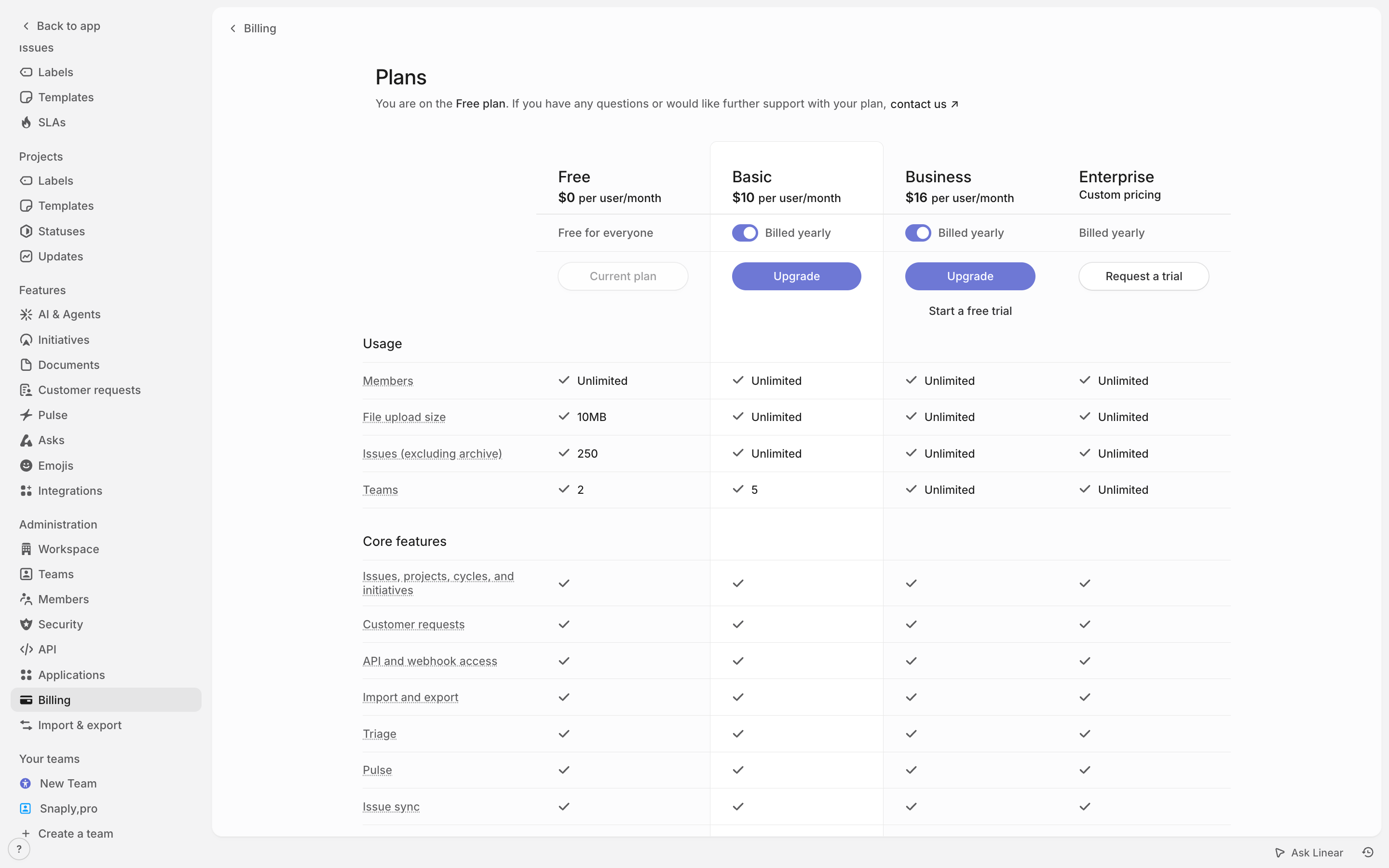Click the Workspace building icon
This screenshot has width=1389, height=868.
click(x=26, y=549)
